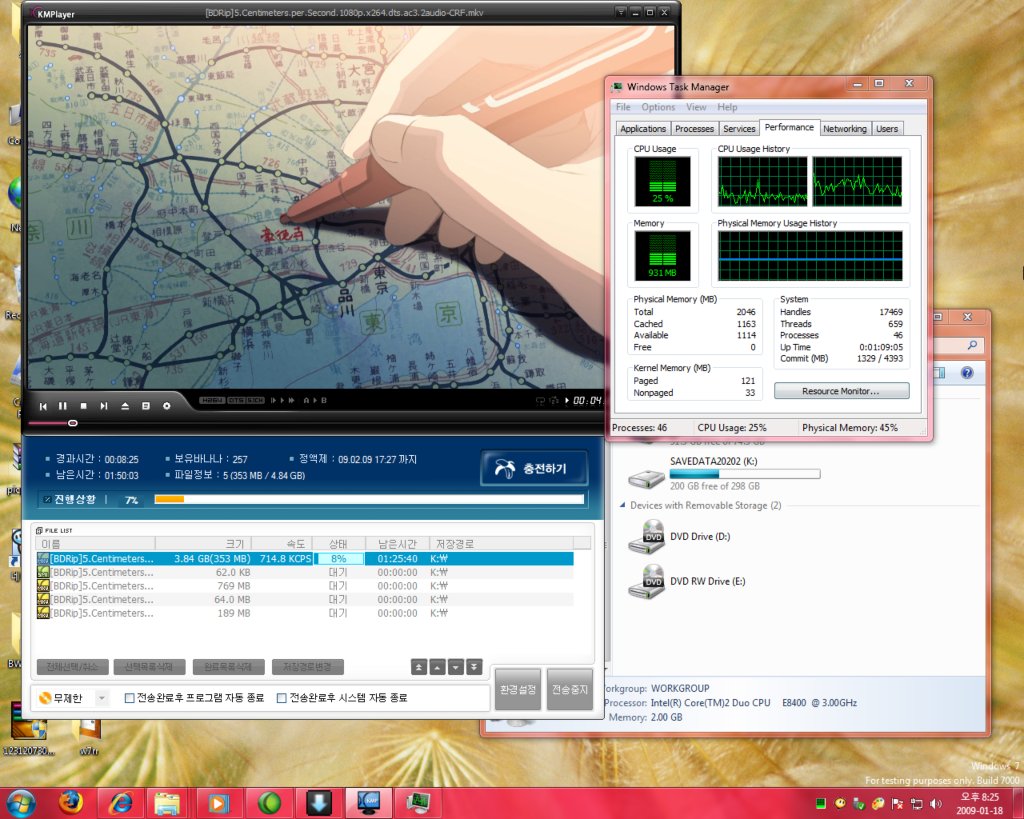Click the KMPlayer logo in the title bar
Viewport: 1024px width, 819px height.
51,14
